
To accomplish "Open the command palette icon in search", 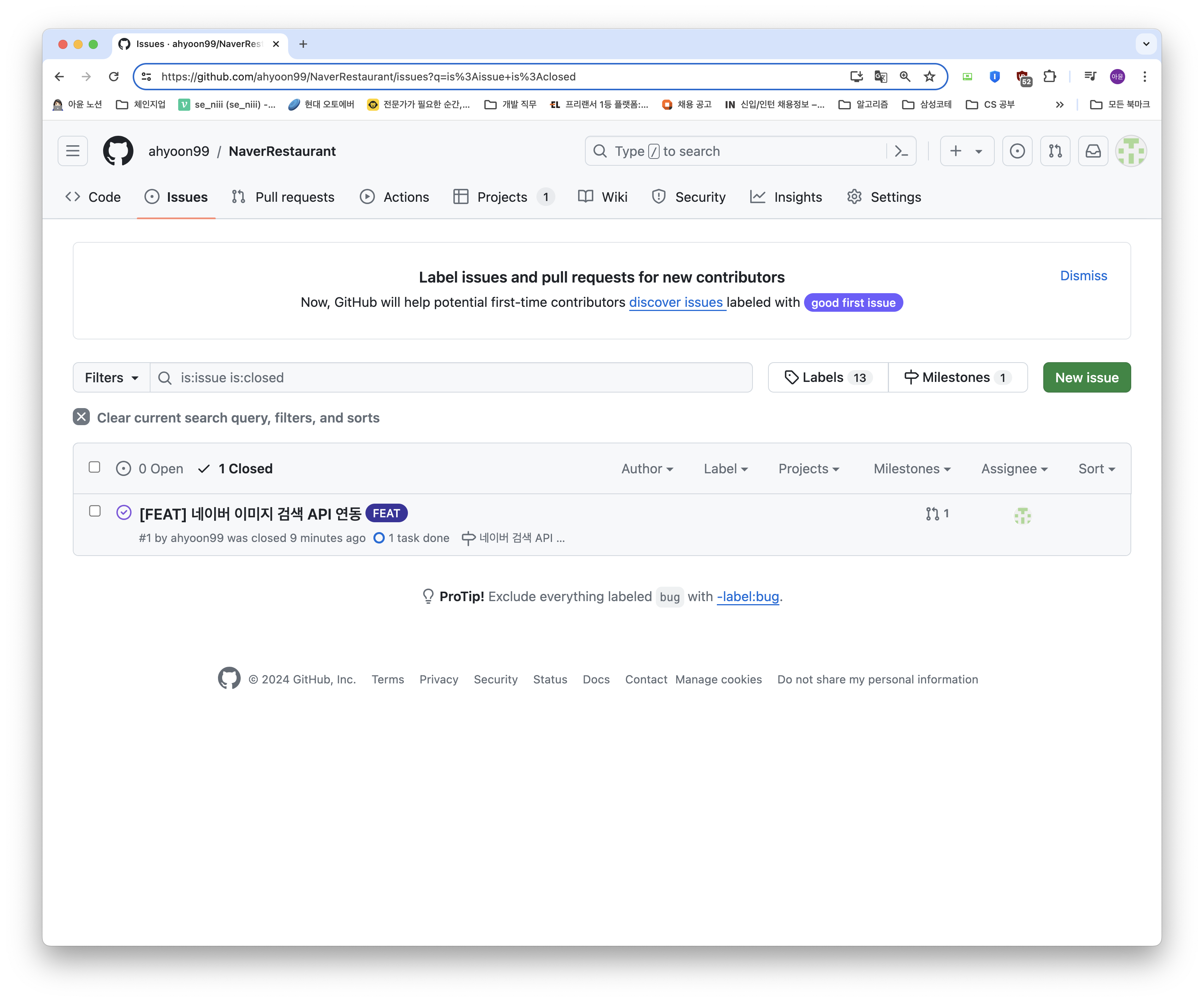I will (x=901, y=151).
